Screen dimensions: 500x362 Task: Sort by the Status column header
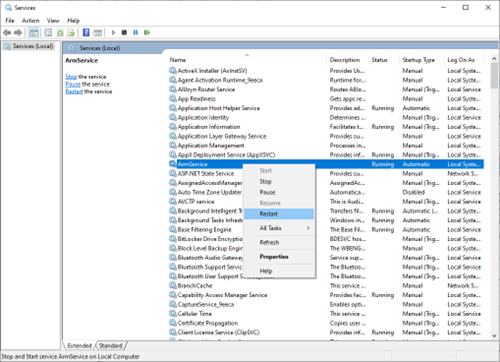pyautogui.click(x=384, y=60)
